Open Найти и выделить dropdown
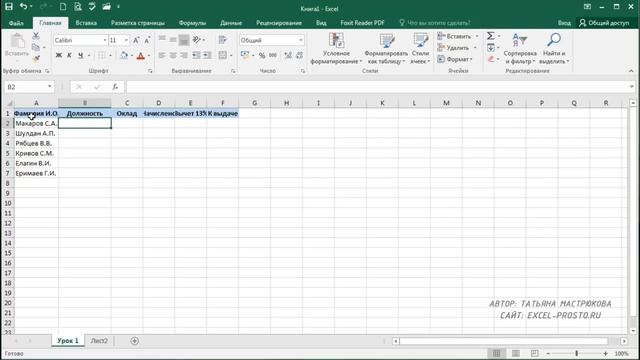 tap(554, 49)
